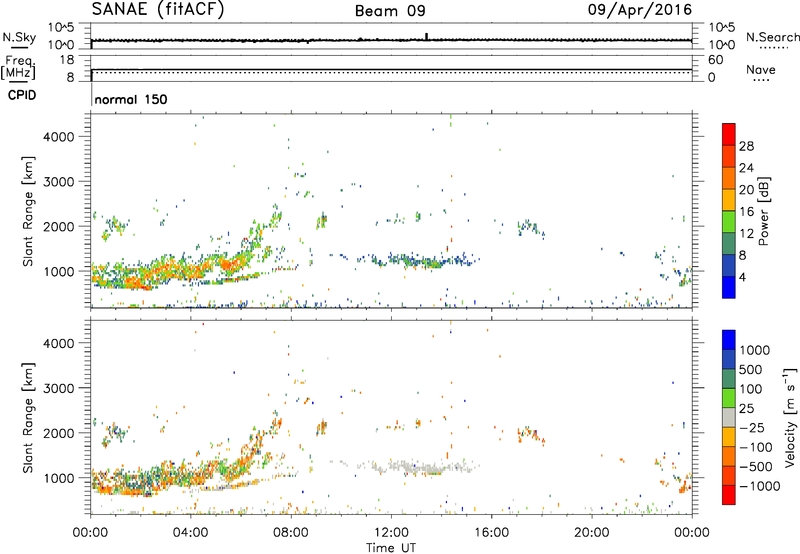Click the N.Search legend label
800x554 pixels.
[x=772, y=37]
